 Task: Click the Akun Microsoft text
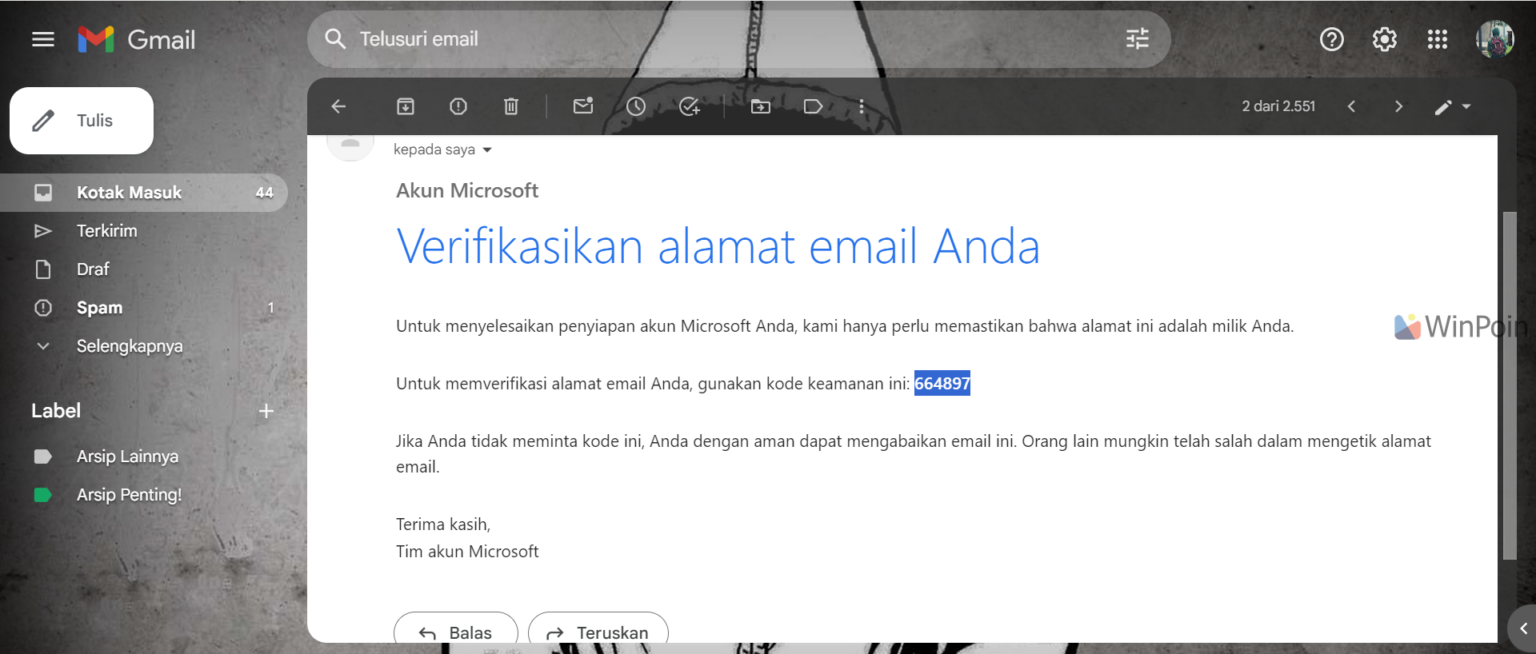coord(467,190)
